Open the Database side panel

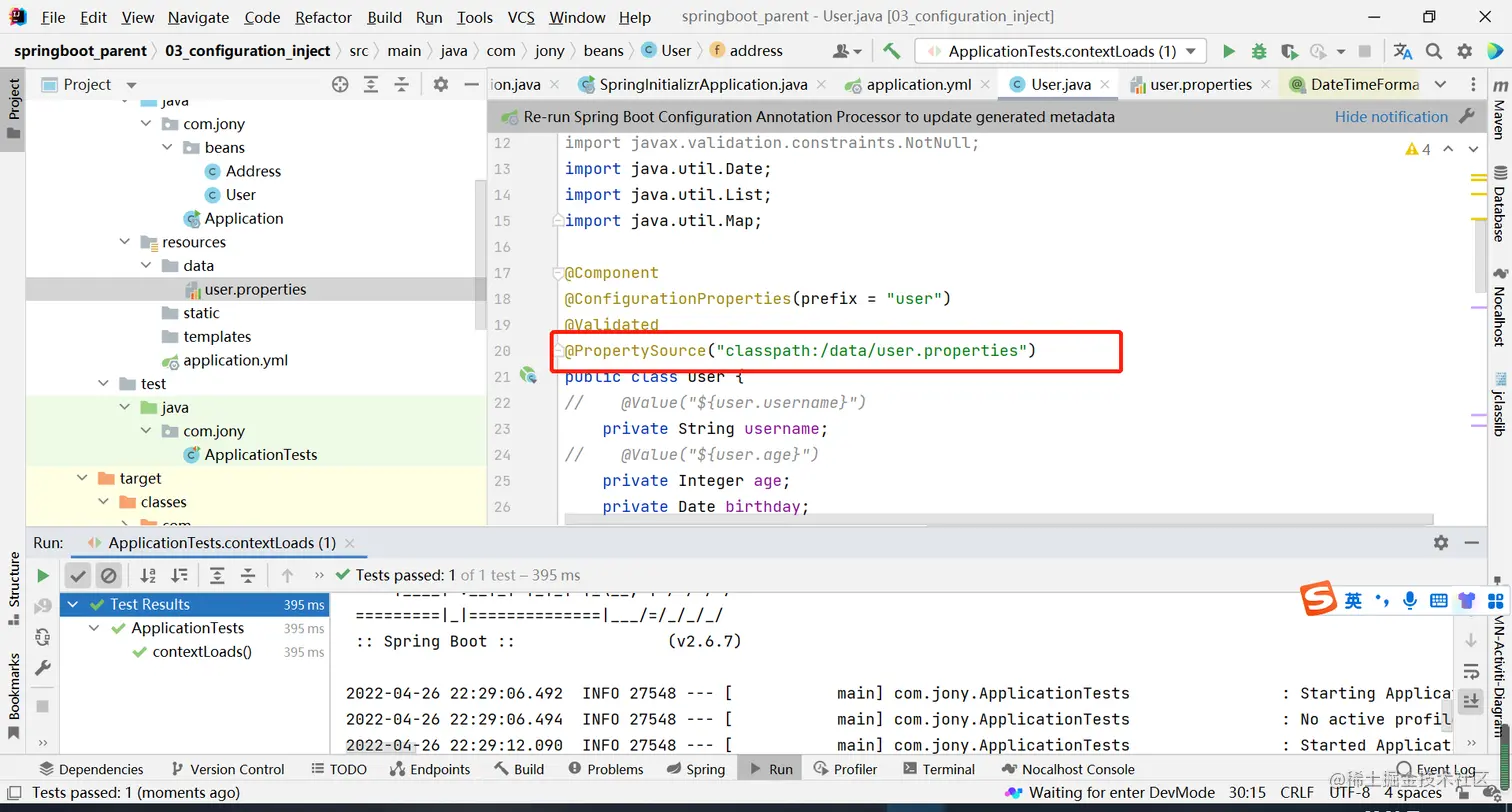point(1499,206)
